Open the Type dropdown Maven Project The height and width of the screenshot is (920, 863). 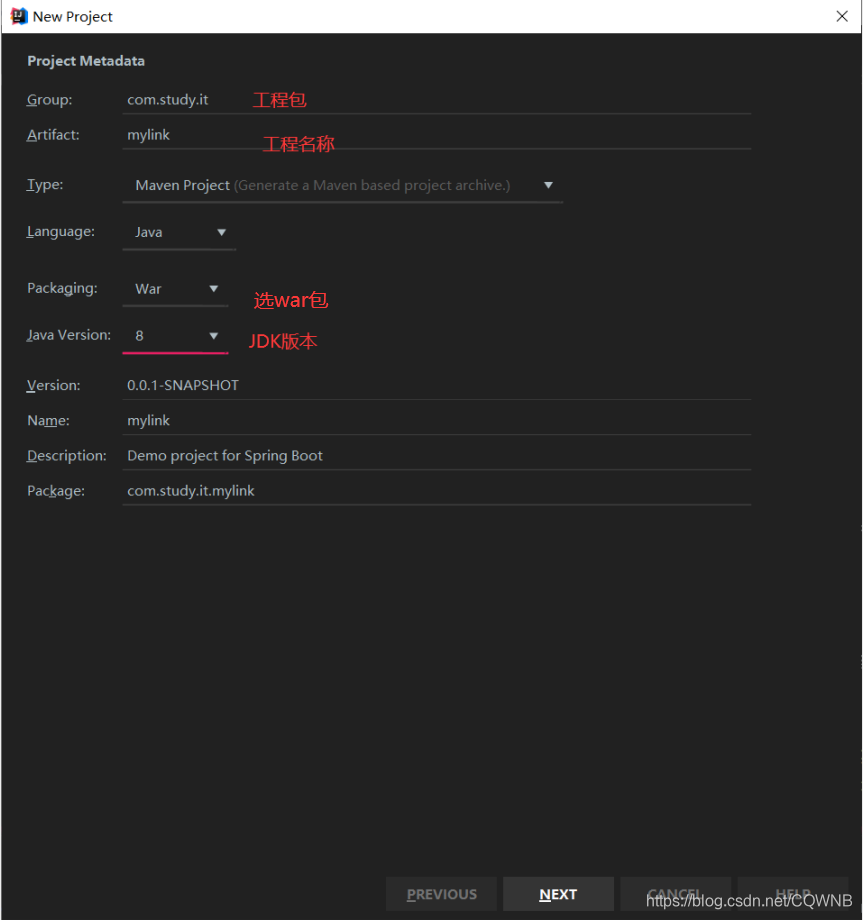pyautogui.click(x=343, y=185)
